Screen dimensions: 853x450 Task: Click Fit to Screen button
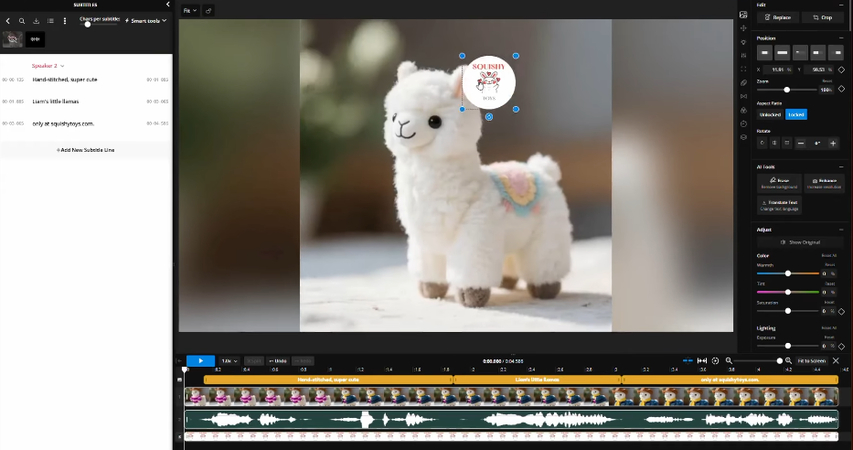click(x=811, y=361)
